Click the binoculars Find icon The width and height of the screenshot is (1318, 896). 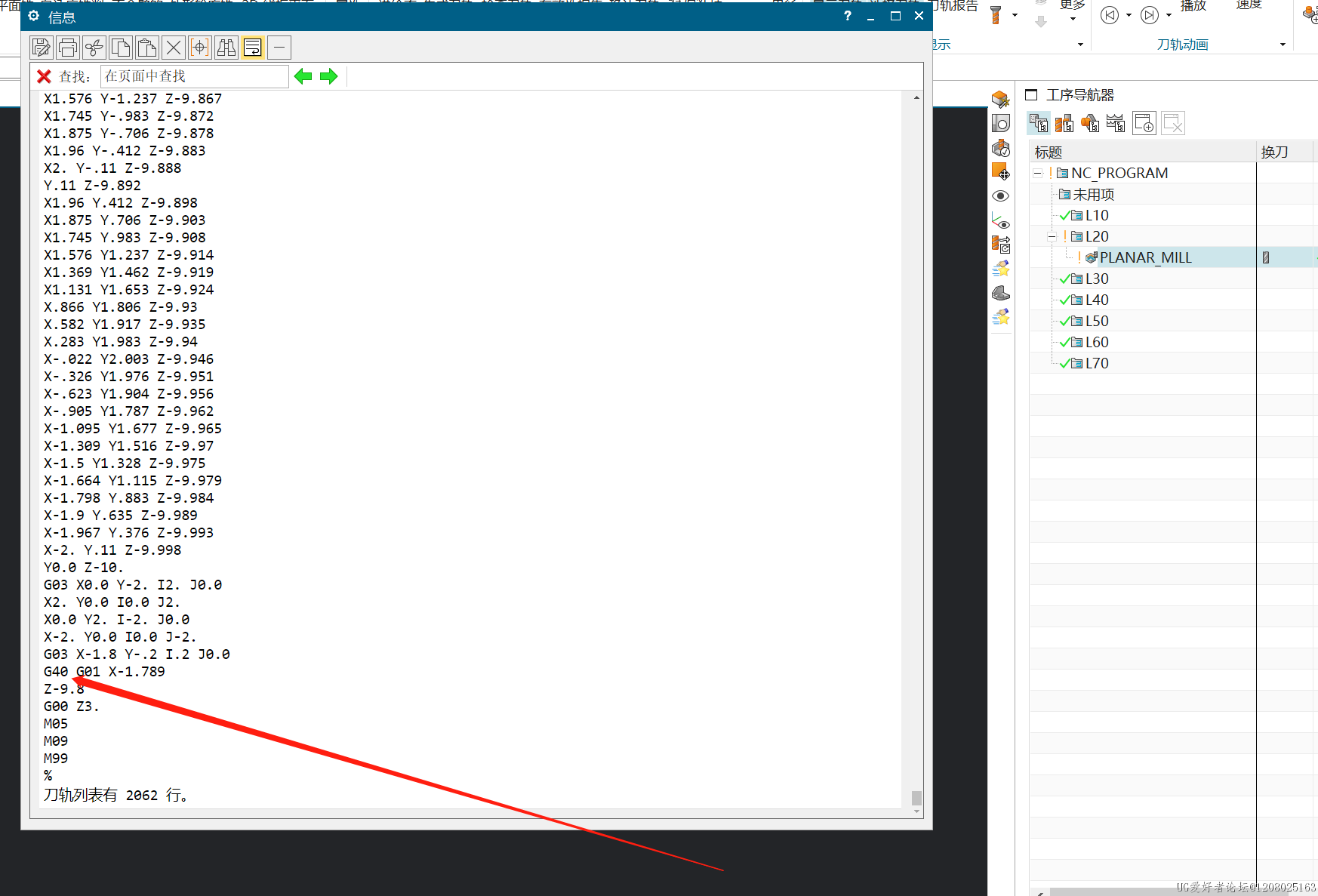coord(226,48)
